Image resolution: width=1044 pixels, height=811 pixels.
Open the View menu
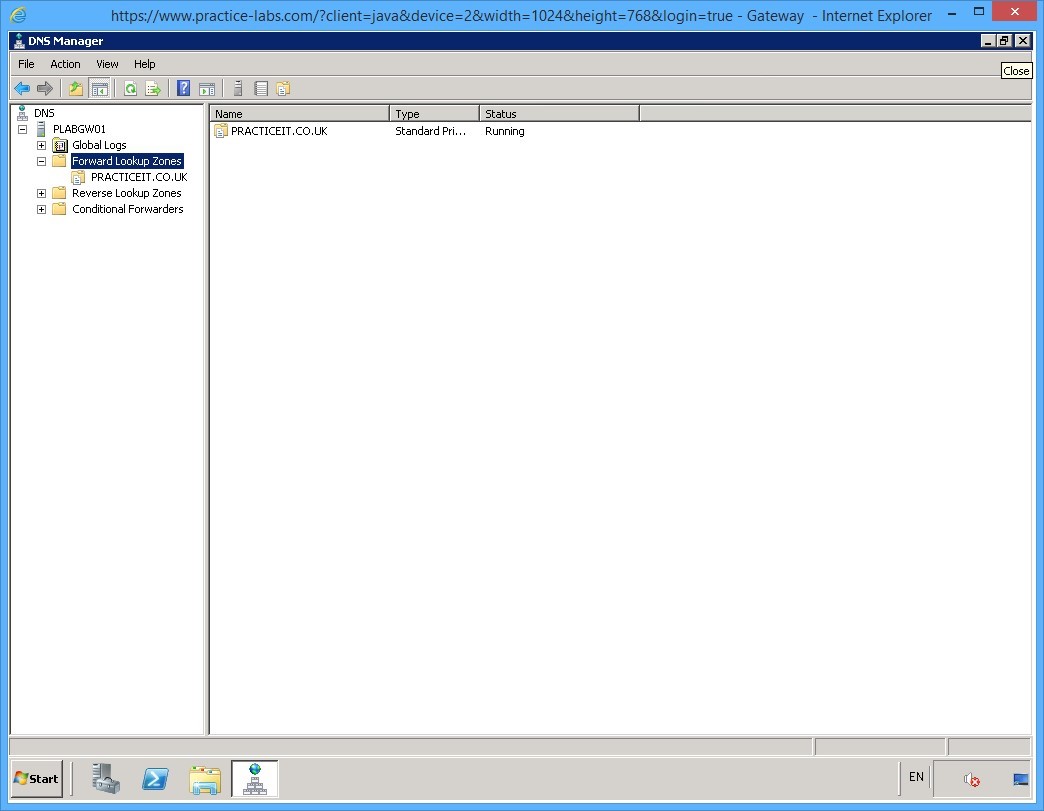[106, 63]
